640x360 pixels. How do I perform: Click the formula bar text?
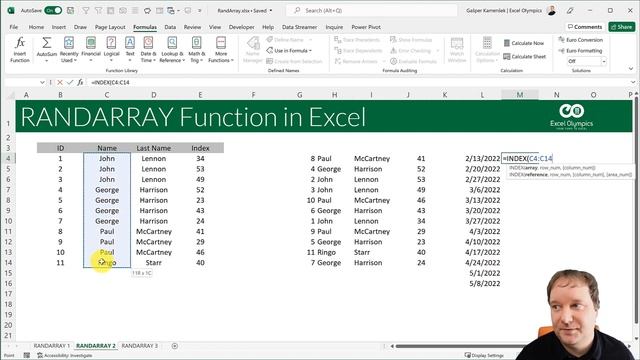(x=110, y=82)
